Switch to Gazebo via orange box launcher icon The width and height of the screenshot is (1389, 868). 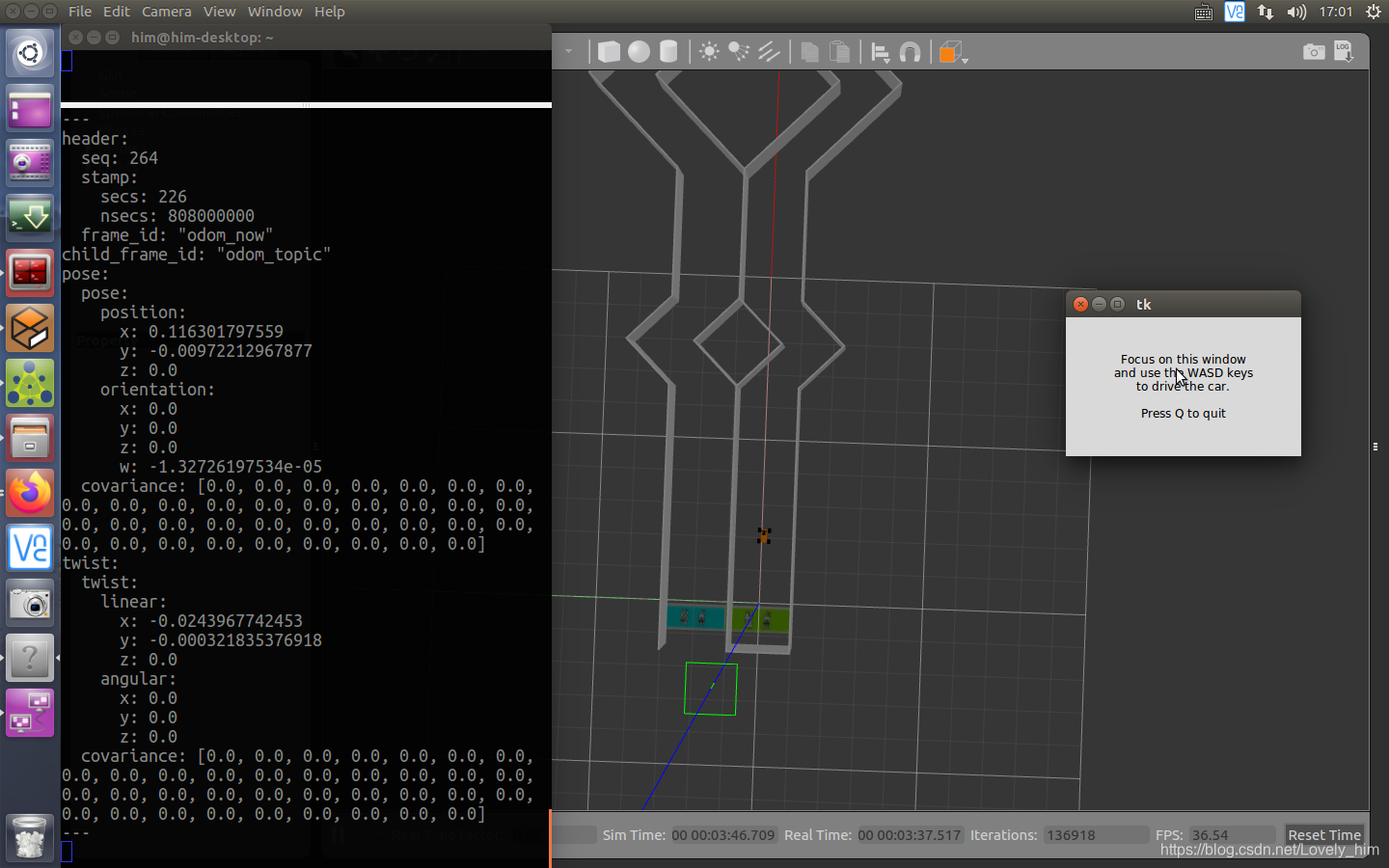click(30, 328)
